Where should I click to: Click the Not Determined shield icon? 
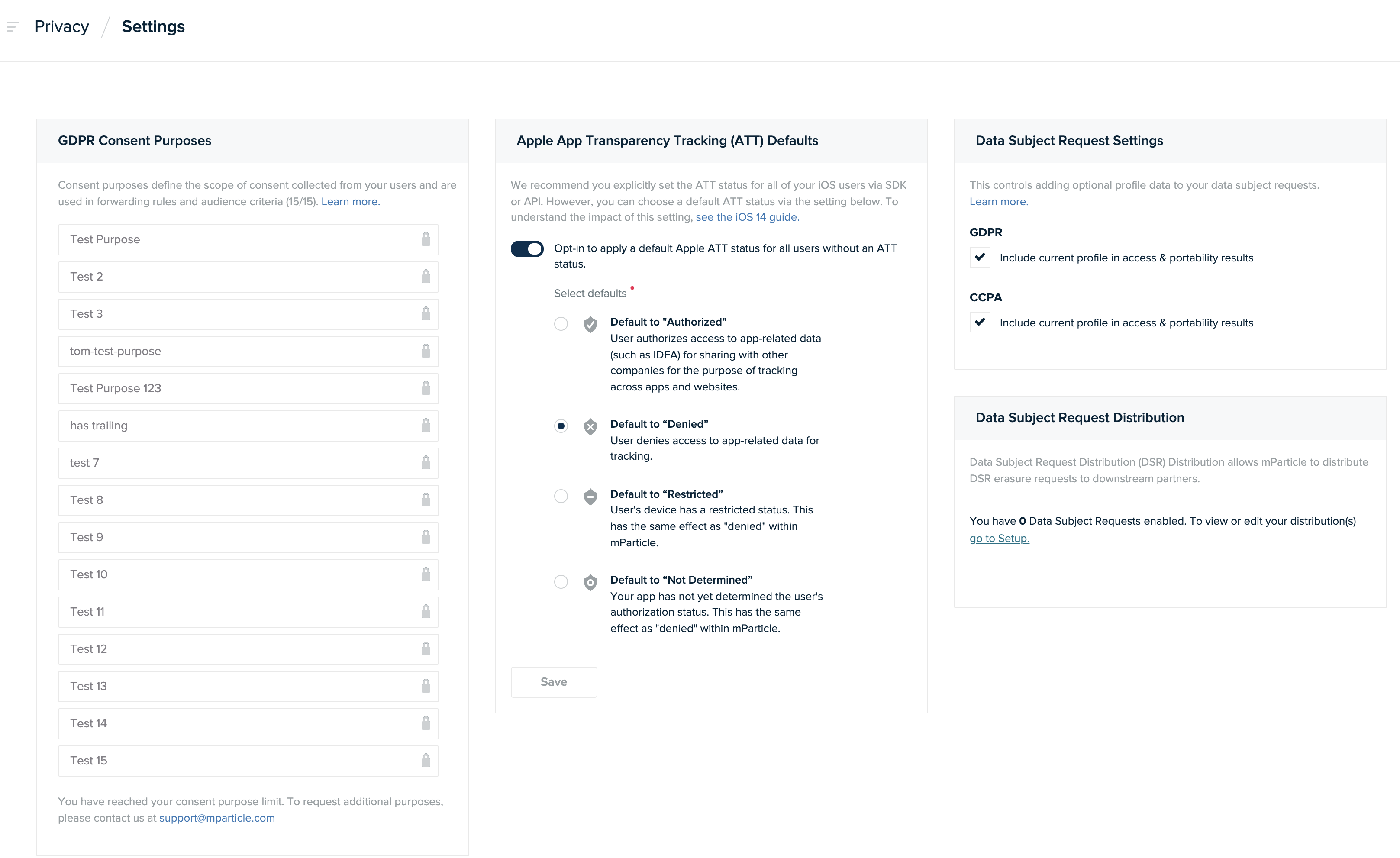tap(590, 582)
